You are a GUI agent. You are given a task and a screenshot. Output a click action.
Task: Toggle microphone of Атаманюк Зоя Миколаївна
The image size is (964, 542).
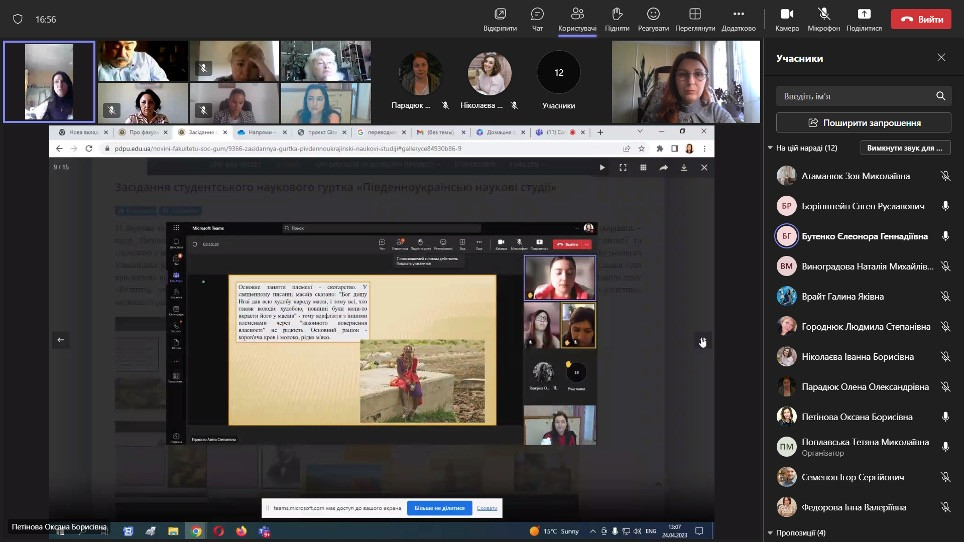[x=945, y=176]
